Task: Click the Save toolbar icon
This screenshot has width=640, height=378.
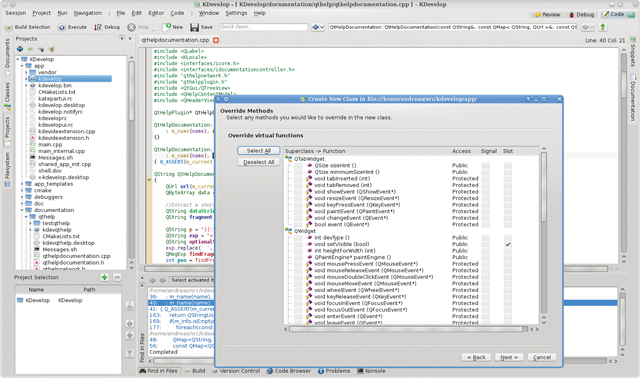Action: pos(194,27)
